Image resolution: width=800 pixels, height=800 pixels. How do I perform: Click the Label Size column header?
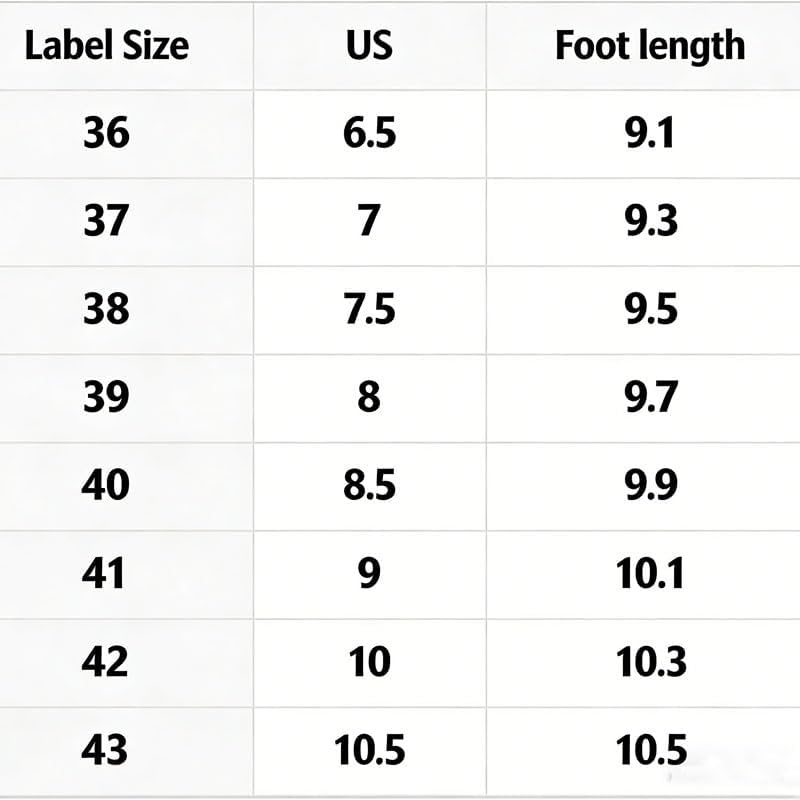click(x=107, y=46)
